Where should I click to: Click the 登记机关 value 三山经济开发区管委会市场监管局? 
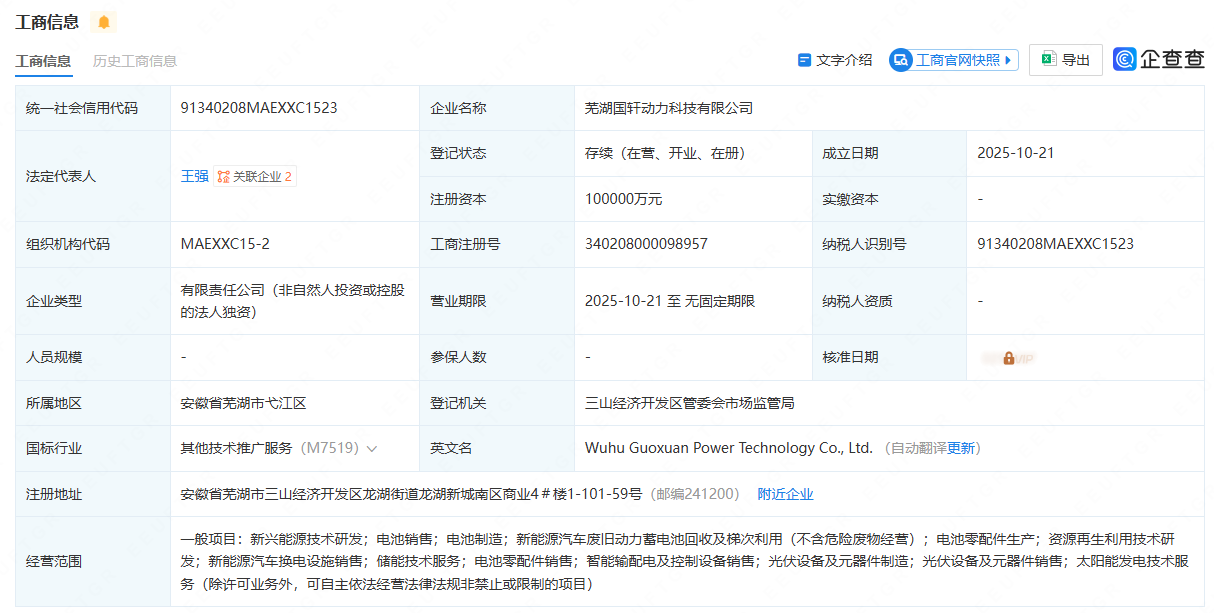[x=689, y=403]
